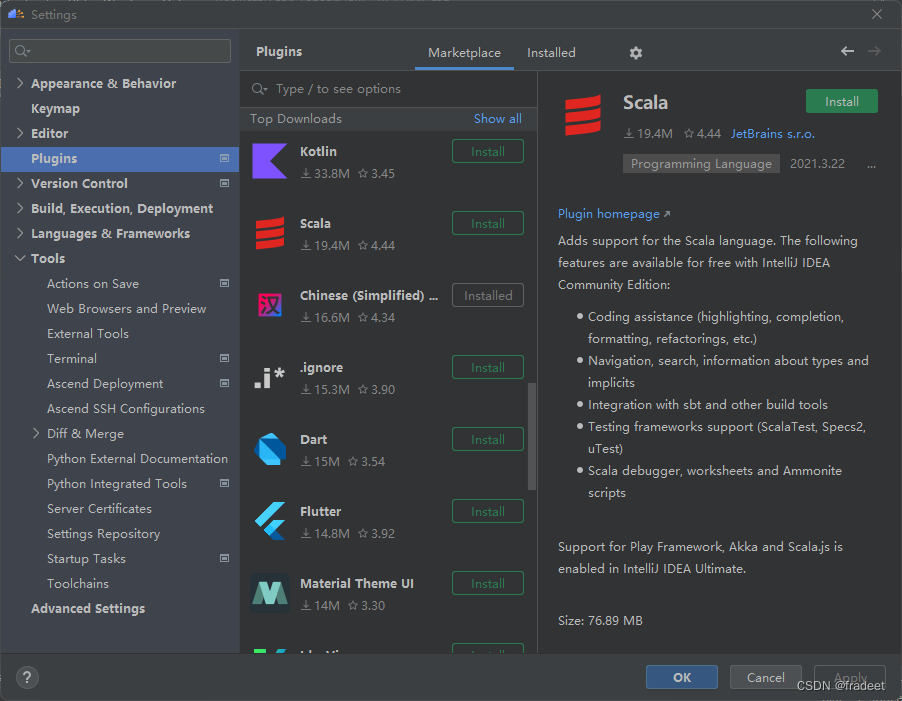
Task: Close the Settings window
Action: coord(877,14)
